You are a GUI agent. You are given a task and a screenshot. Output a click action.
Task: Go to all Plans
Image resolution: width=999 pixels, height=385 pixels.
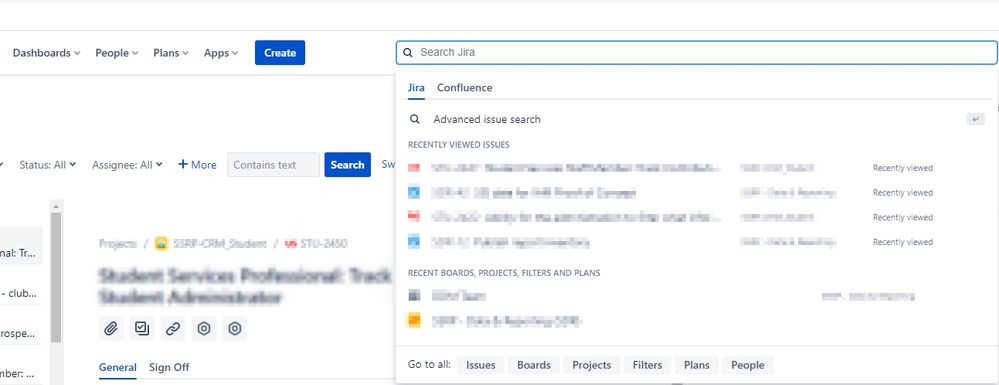tap(696, 365)
